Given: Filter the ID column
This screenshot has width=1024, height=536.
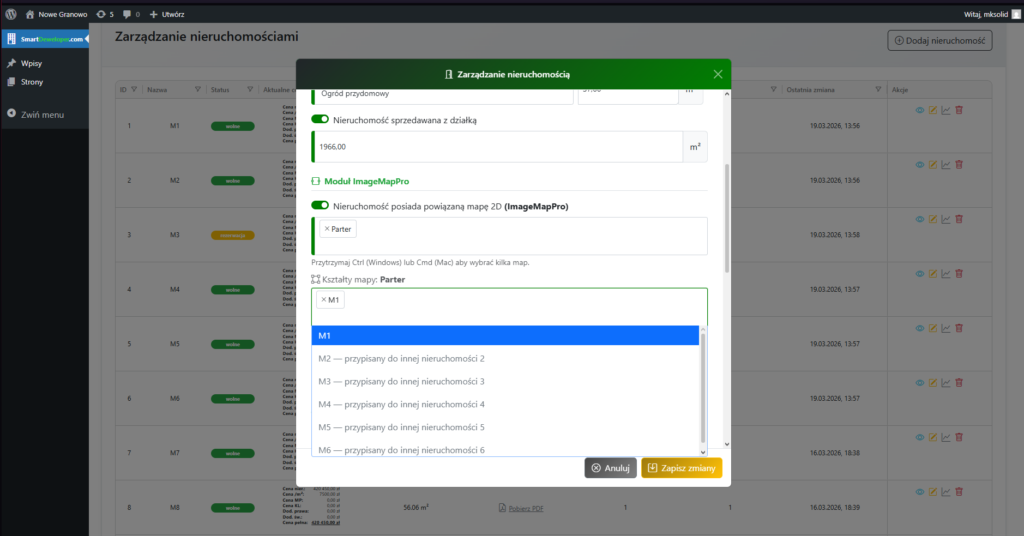Looking at the screenshot, I should (x=134, y=89).
